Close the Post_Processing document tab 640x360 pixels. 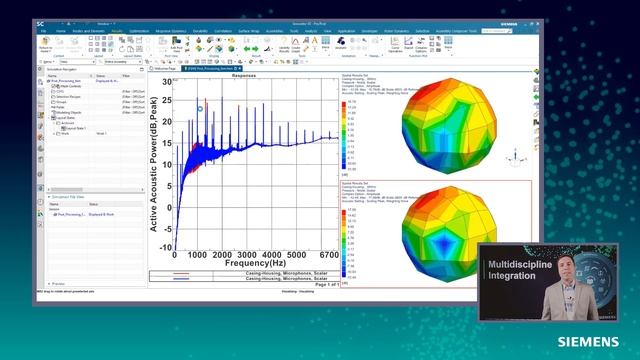pos(240,69)
